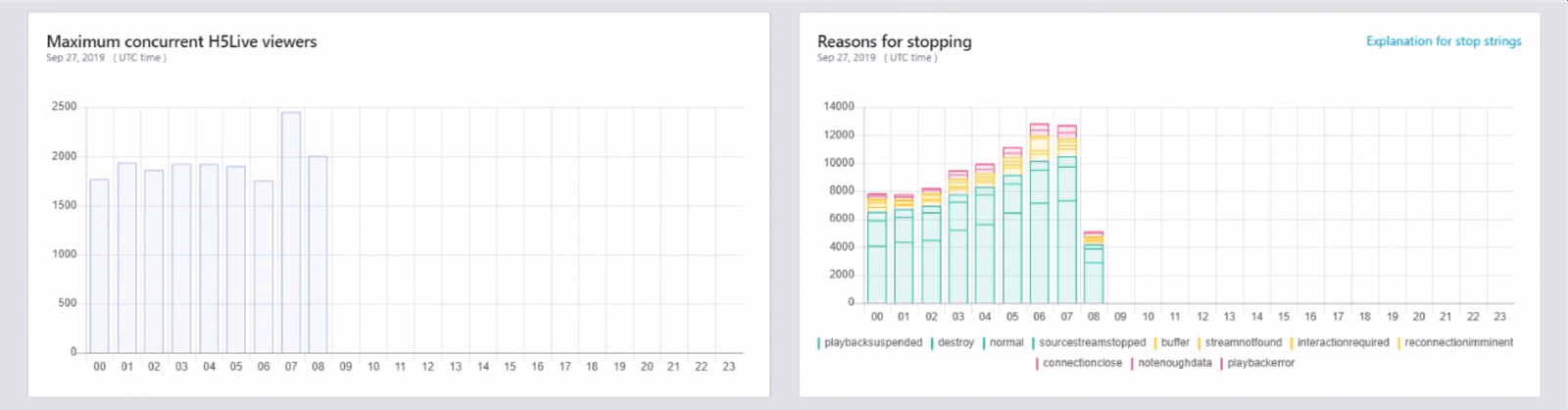Toggle the playbackerror legend entry
Image resolution: width=1568 pixels, height=410 pixels.
[x=1259, y=363]
